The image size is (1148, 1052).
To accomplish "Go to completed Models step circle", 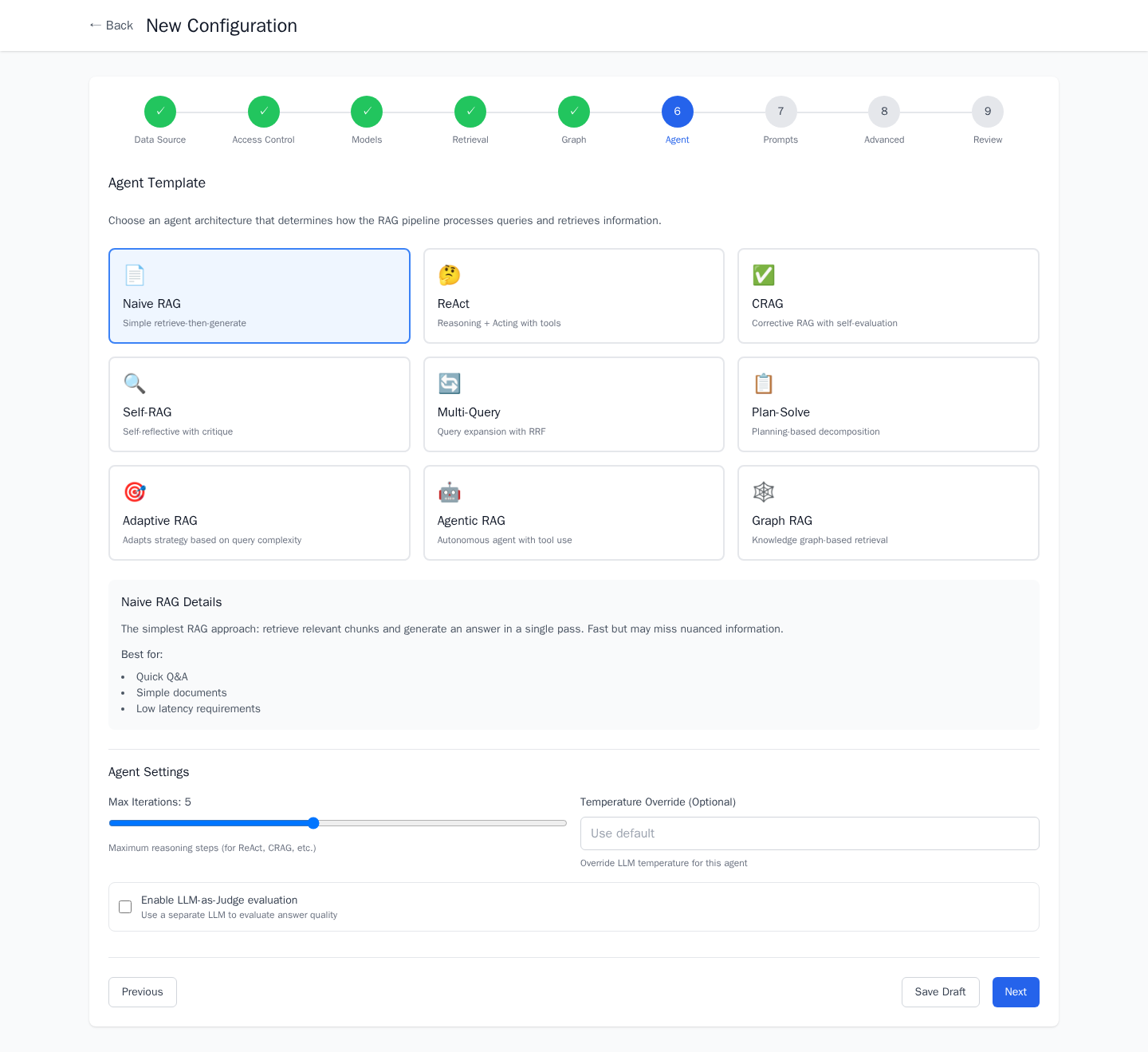I will [367, 112].
